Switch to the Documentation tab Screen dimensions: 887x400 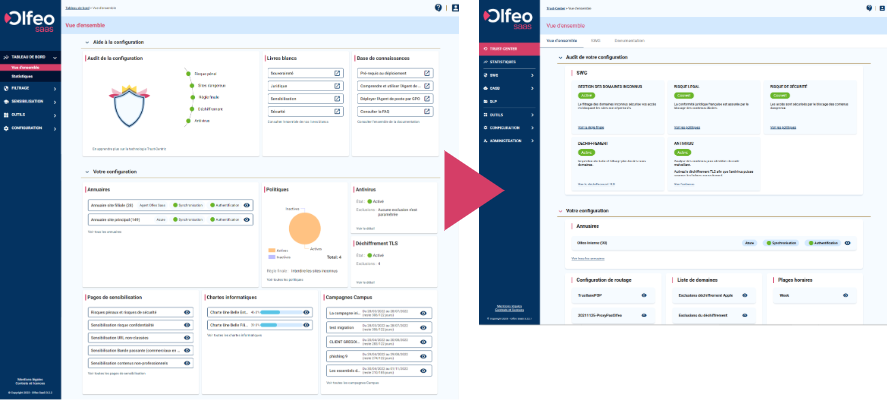click(x=629, y=40)
